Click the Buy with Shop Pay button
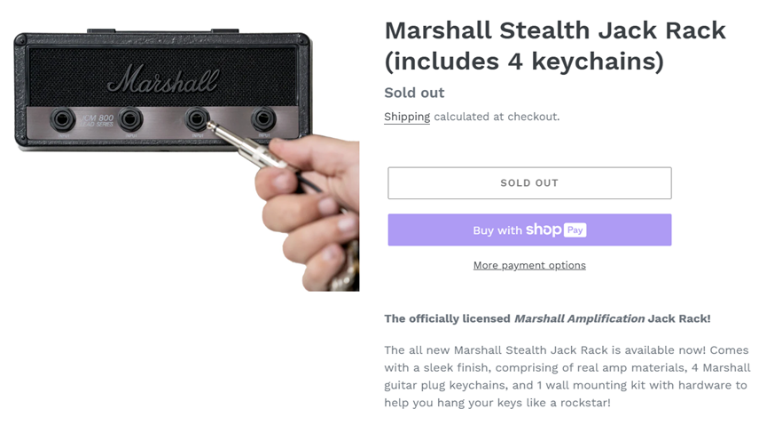This screenshot has height=430, width=759. pos(529,230)
